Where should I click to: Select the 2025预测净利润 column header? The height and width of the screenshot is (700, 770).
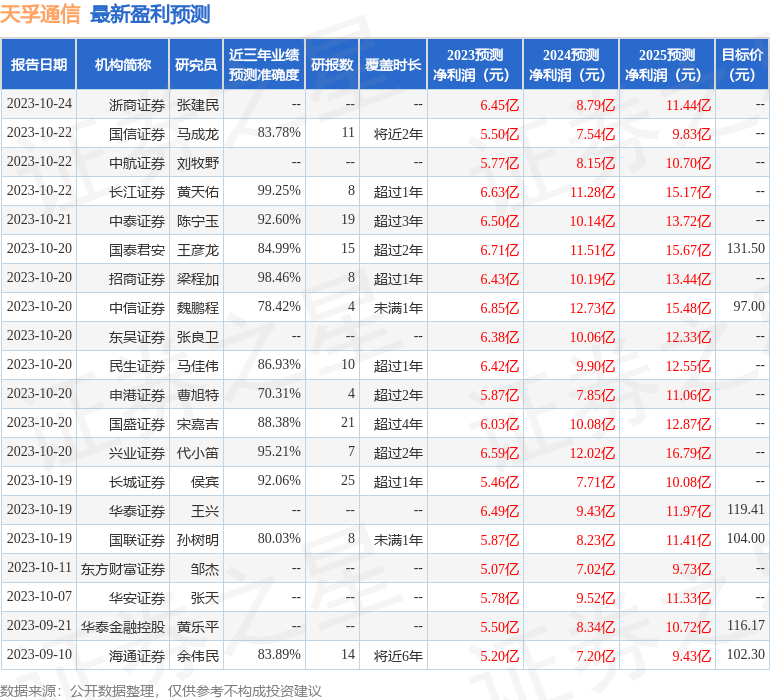pyautogui.click(x=667, y=64)
